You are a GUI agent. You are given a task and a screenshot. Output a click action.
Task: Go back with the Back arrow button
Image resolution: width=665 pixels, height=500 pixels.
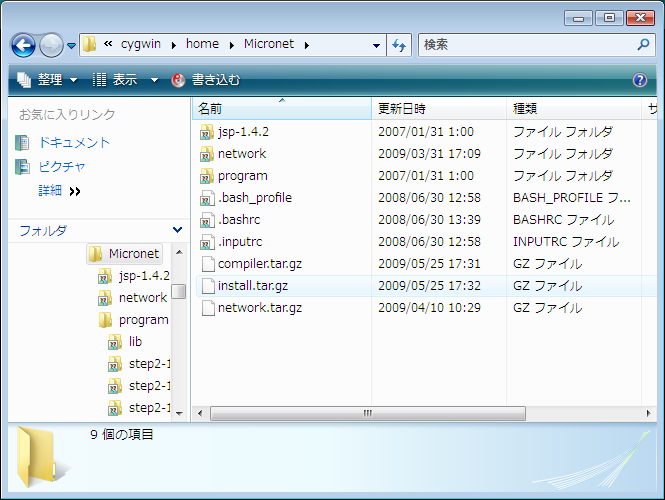point(23,45)
